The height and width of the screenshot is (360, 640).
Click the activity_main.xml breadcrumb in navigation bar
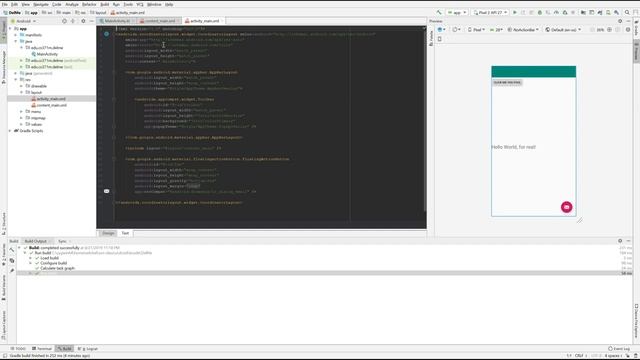(127, 13)
